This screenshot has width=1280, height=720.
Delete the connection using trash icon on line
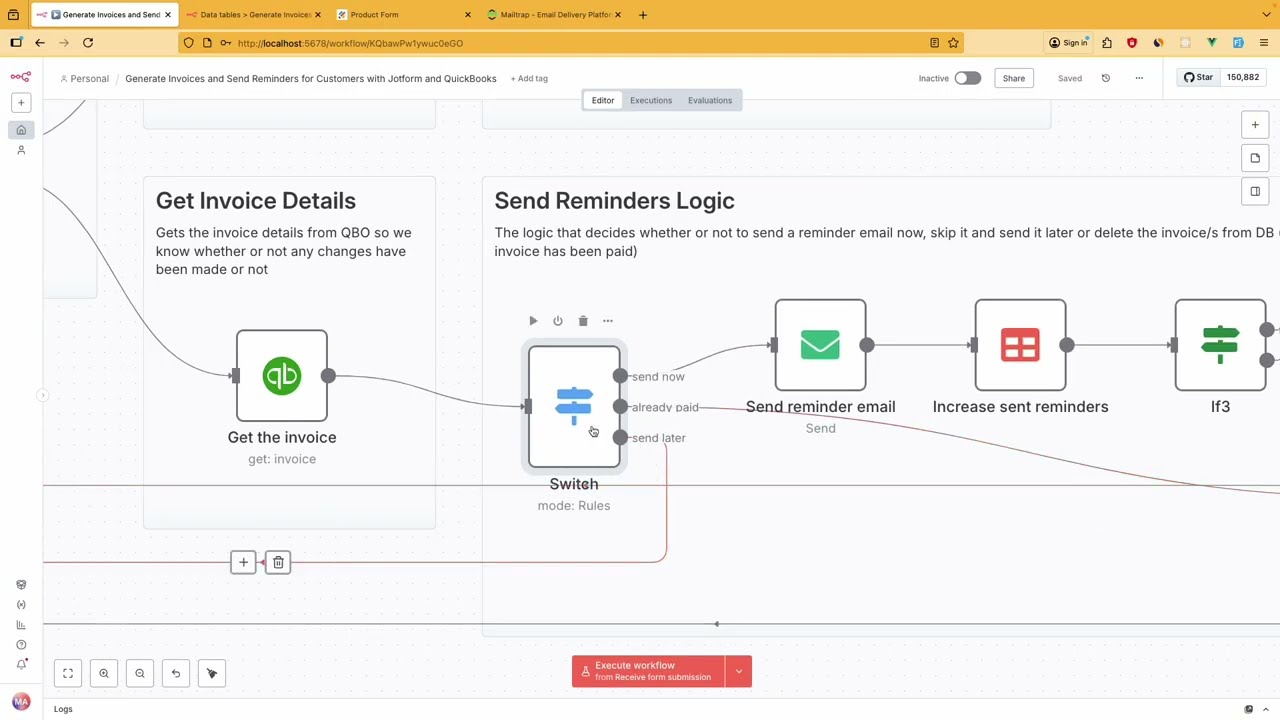click(x=278, y=563)
